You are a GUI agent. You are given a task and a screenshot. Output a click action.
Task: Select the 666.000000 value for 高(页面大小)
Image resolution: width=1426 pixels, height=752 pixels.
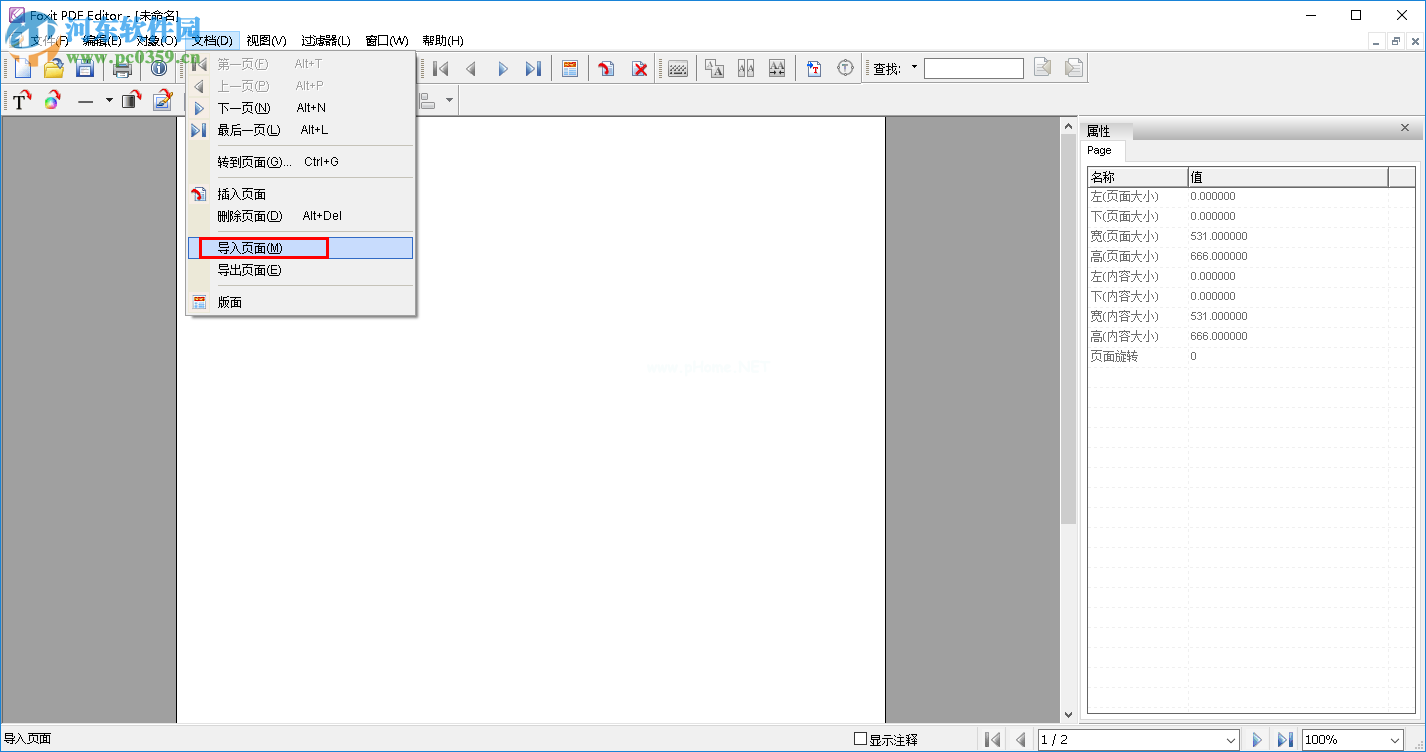(x=1219, y=256)
